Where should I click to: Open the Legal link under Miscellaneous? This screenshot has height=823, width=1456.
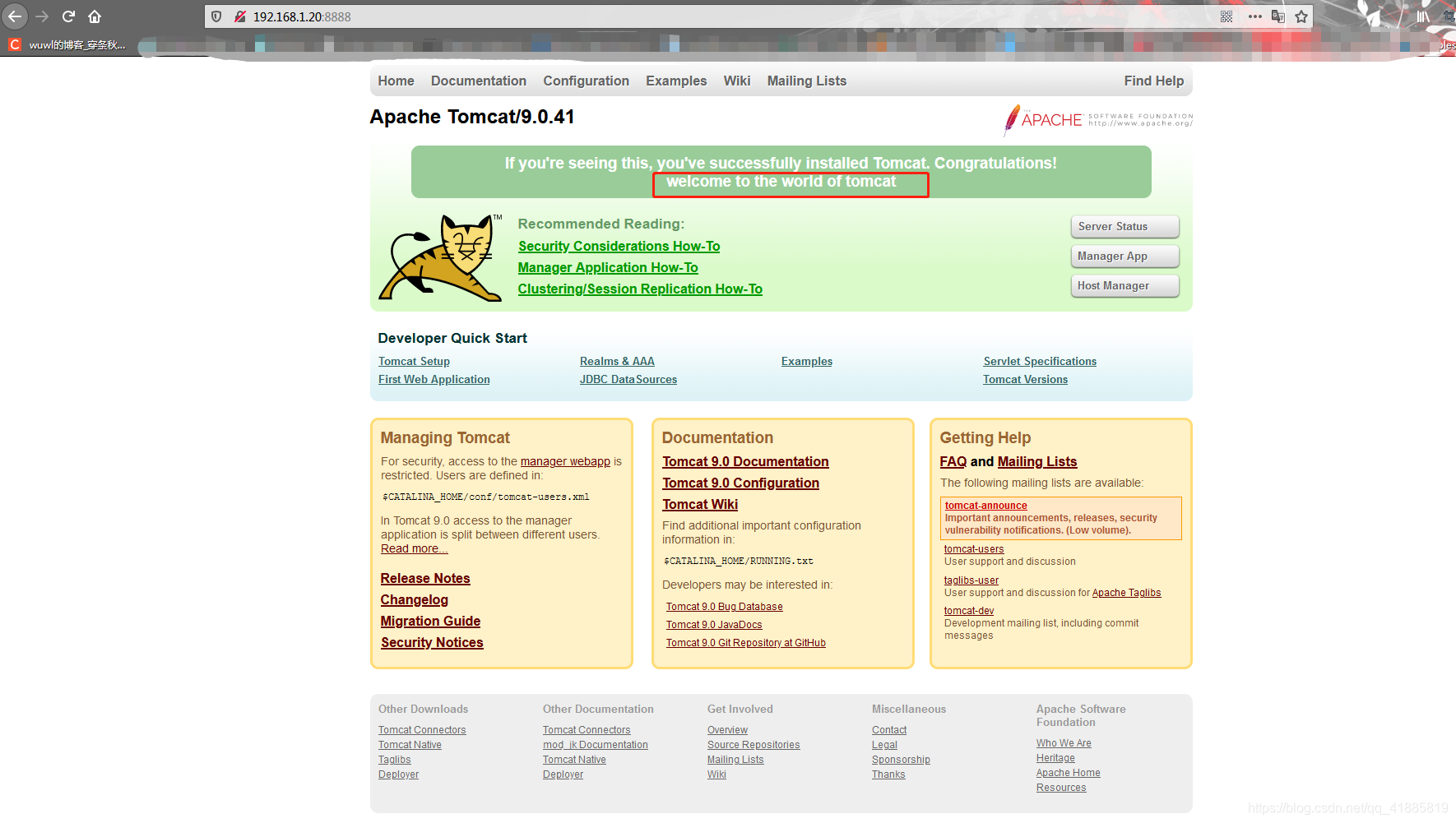(884, 745)
